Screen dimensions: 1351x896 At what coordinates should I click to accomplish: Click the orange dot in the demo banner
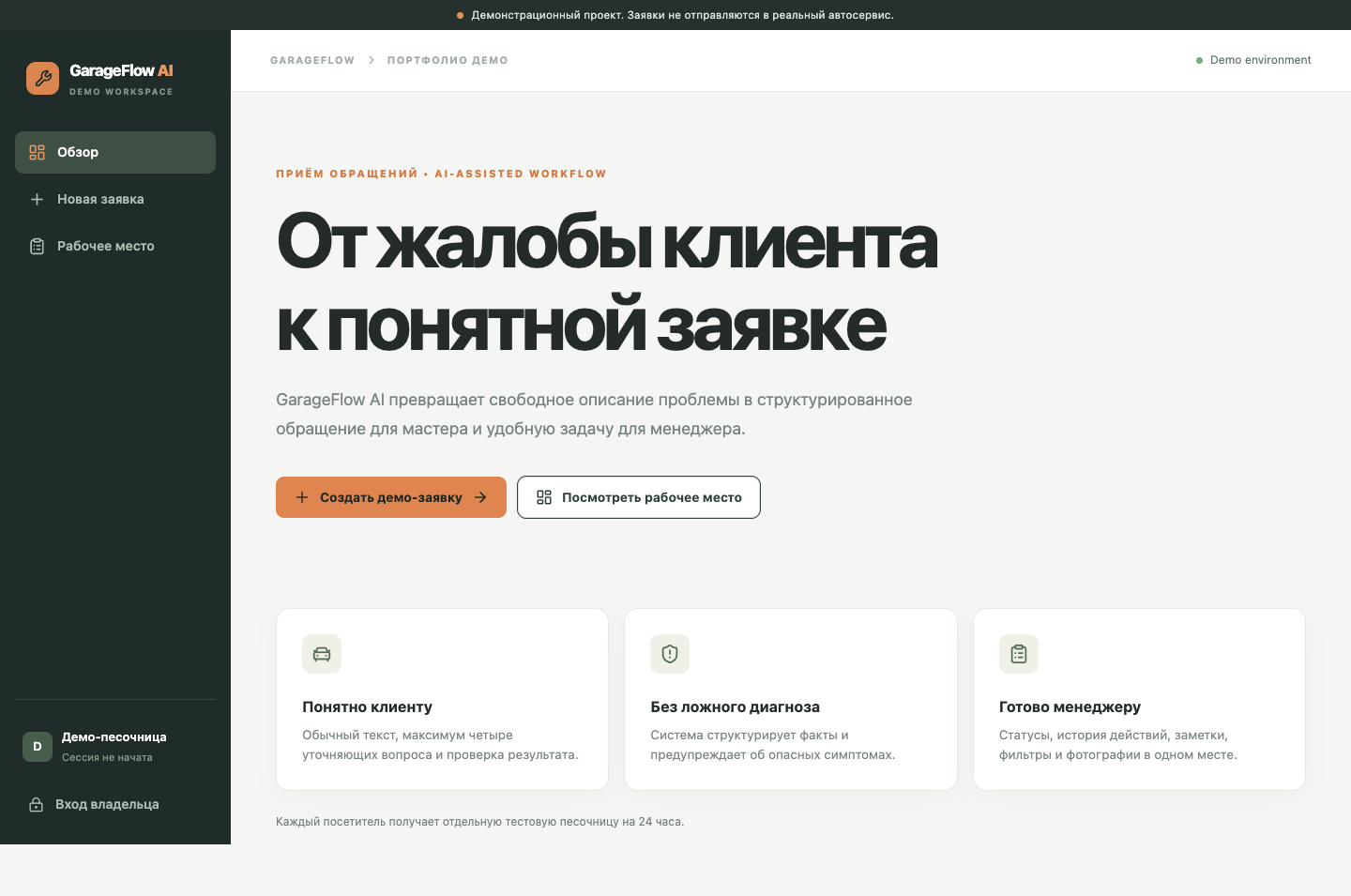(460, 15)
